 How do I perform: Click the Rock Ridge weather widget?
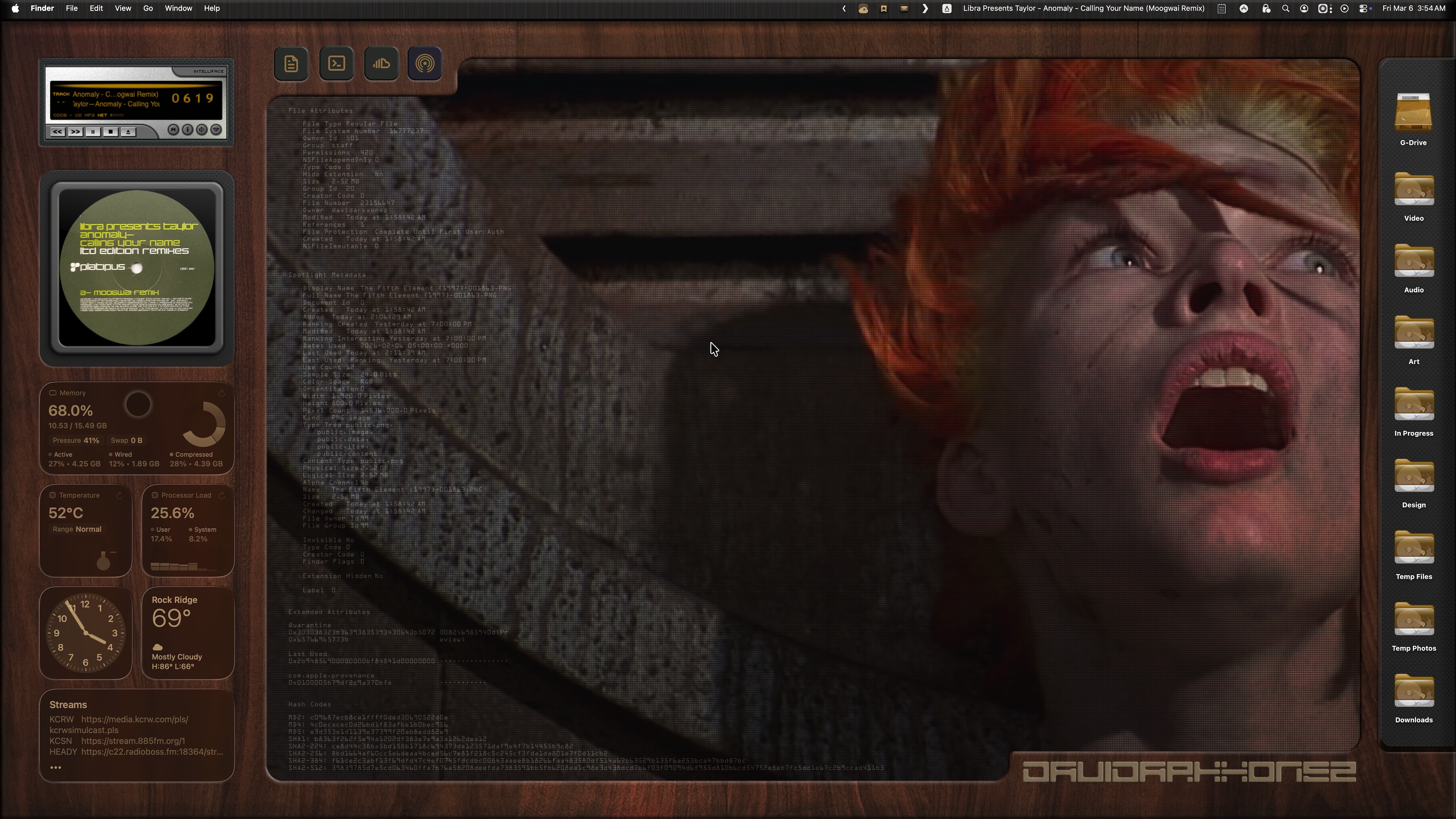[188, 632]
